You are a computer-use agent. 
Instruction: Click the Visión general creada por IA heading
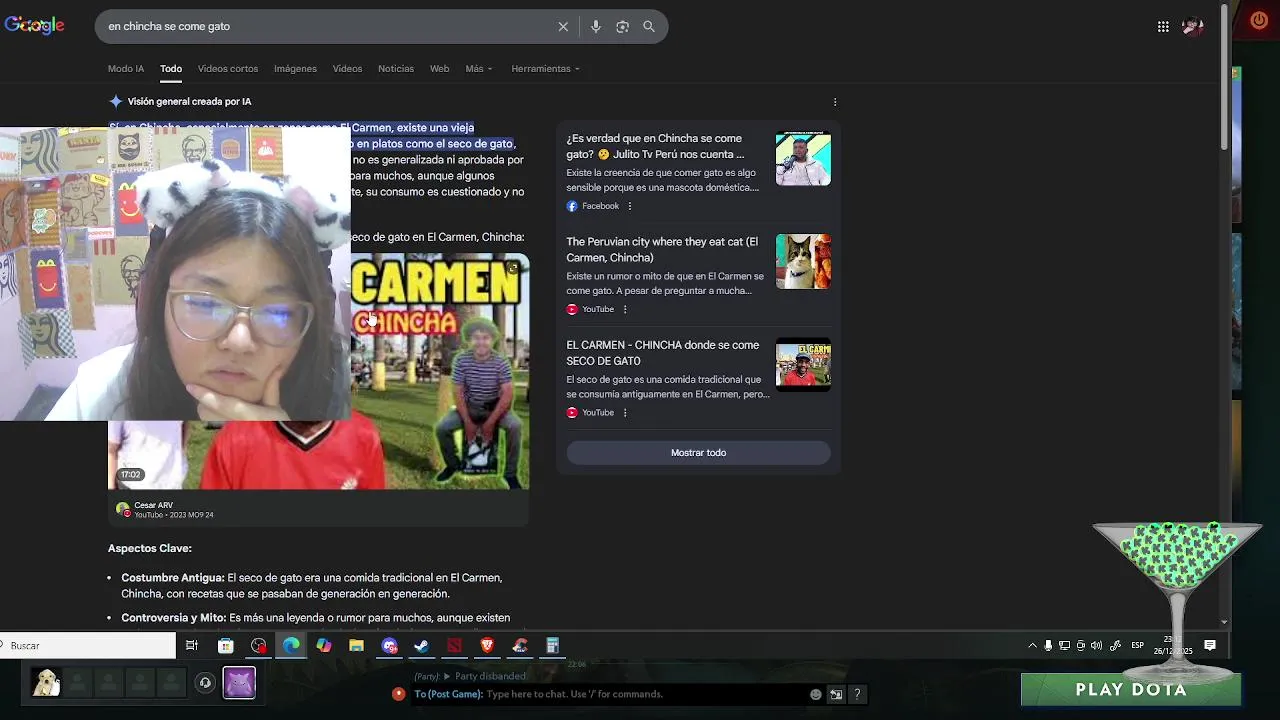(189, 102)
